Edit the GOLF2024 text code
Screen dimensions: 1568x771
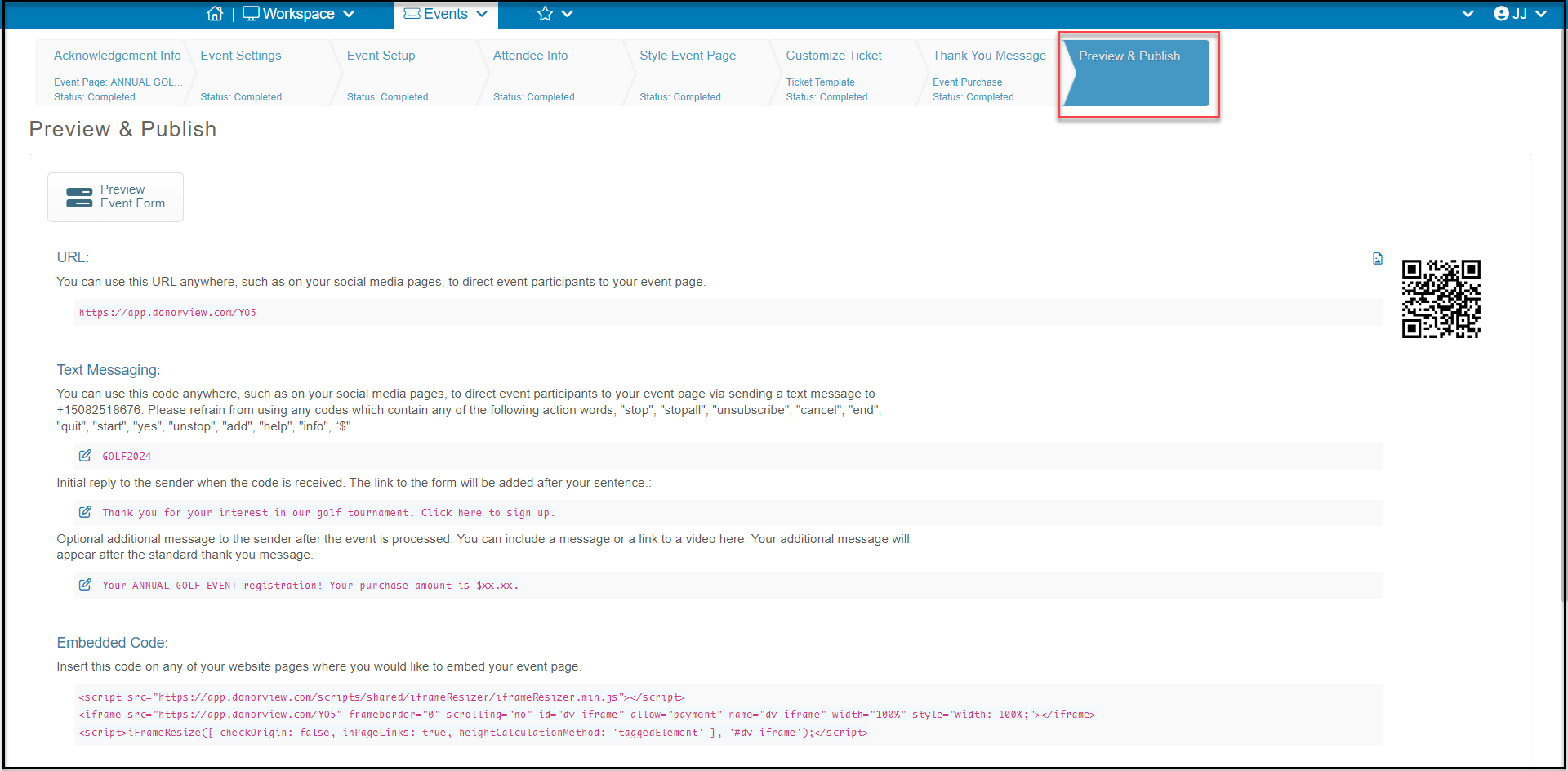click(x=85, y=456)
